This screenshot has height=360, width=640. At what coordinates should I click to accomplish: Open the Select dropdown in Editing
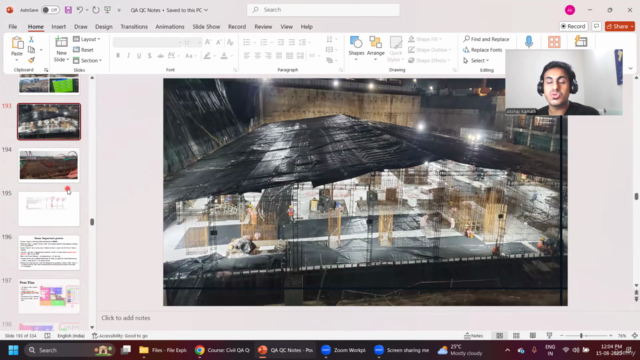(476, 60)
